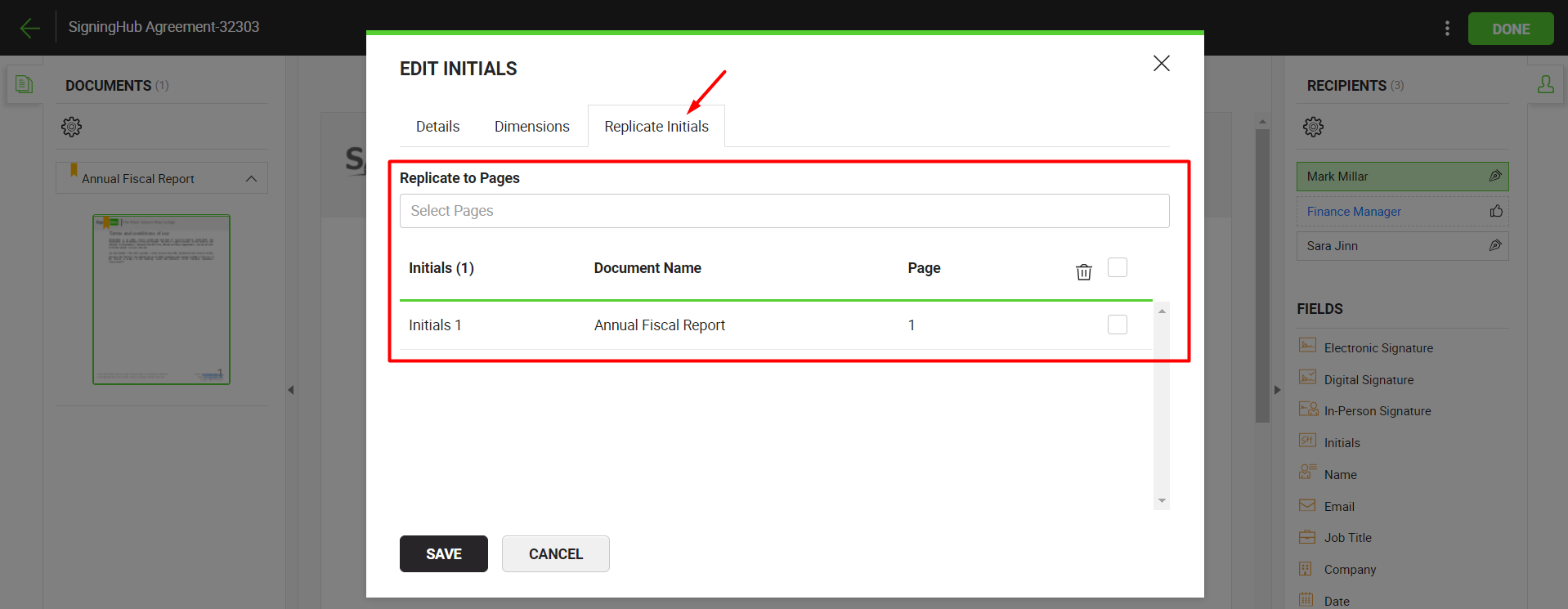Check the select-all checkbox in header

point(1117,267)
